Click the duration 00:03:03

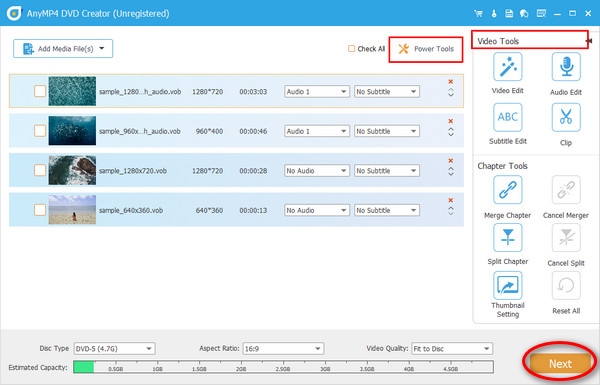[253, 92]
